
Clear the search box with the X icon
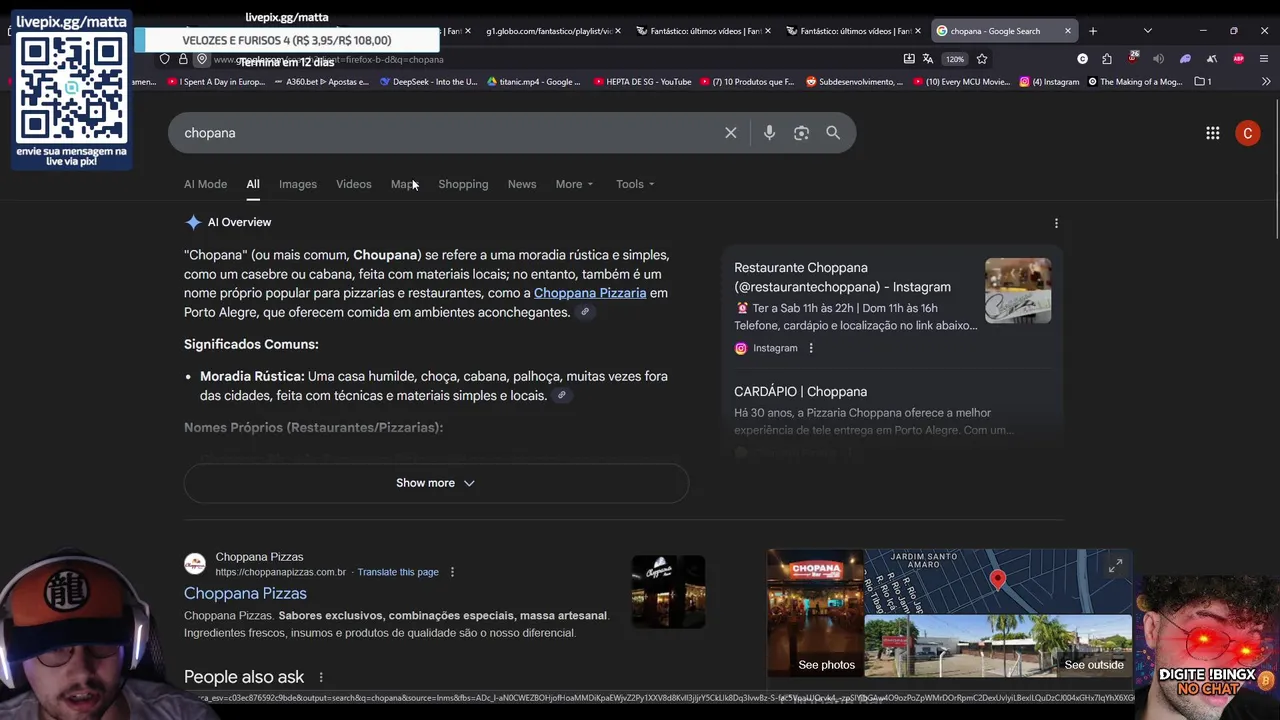pyautogui.click(x=731, y=133)
